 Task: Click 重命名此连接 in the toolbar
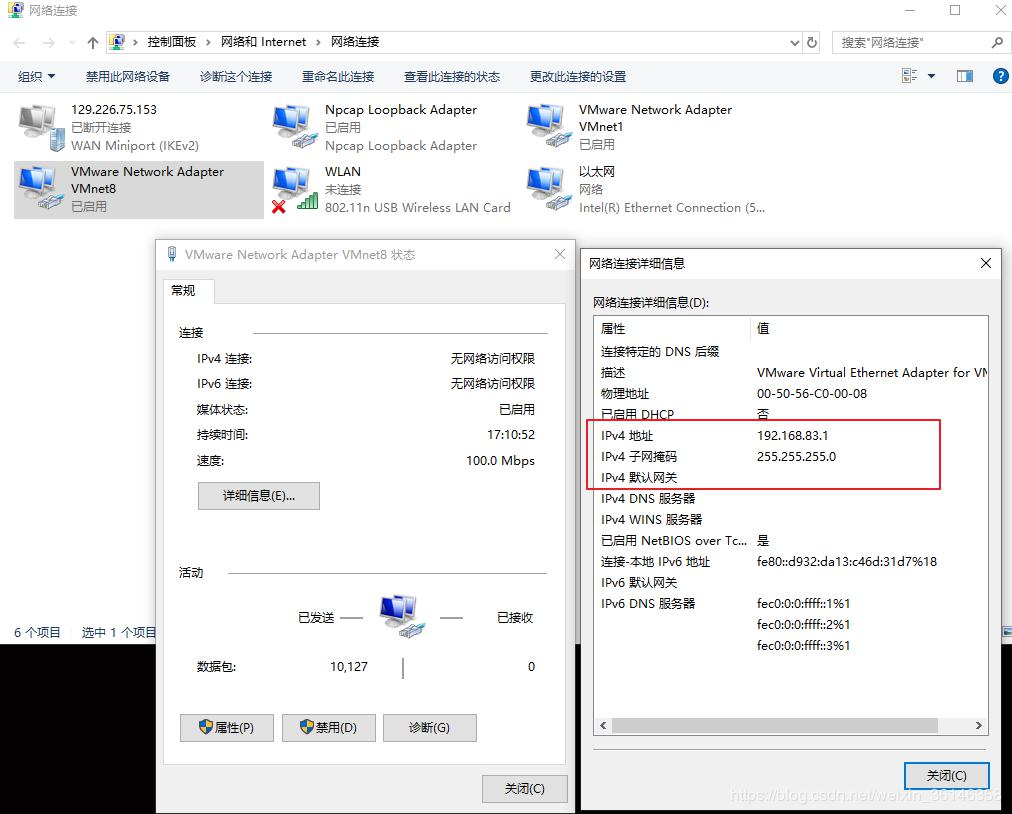[338, 76]
